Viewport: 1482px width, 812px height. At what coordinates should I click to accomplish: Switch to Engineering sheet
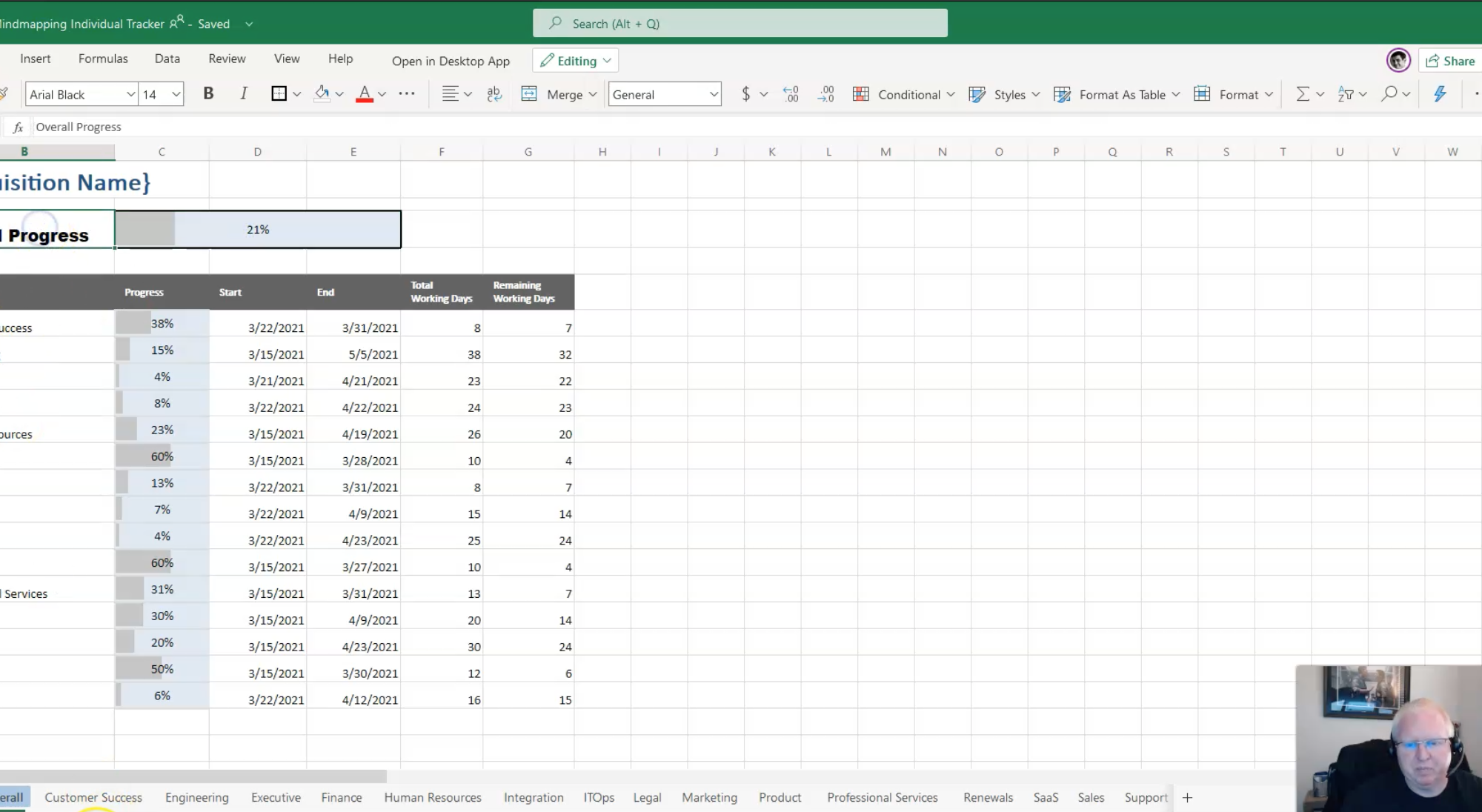(x=197, y=797)
